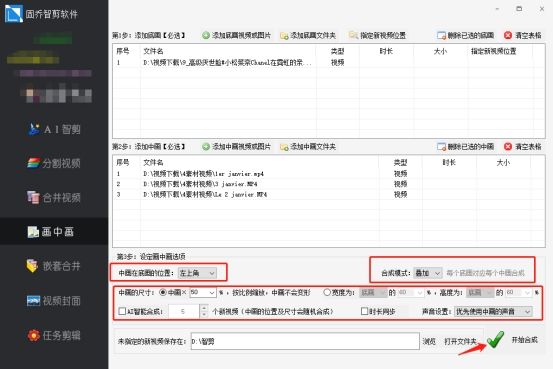Click 大小 column header in 中画 table
The width and height of the screenshot is (553, 369).
503,163
